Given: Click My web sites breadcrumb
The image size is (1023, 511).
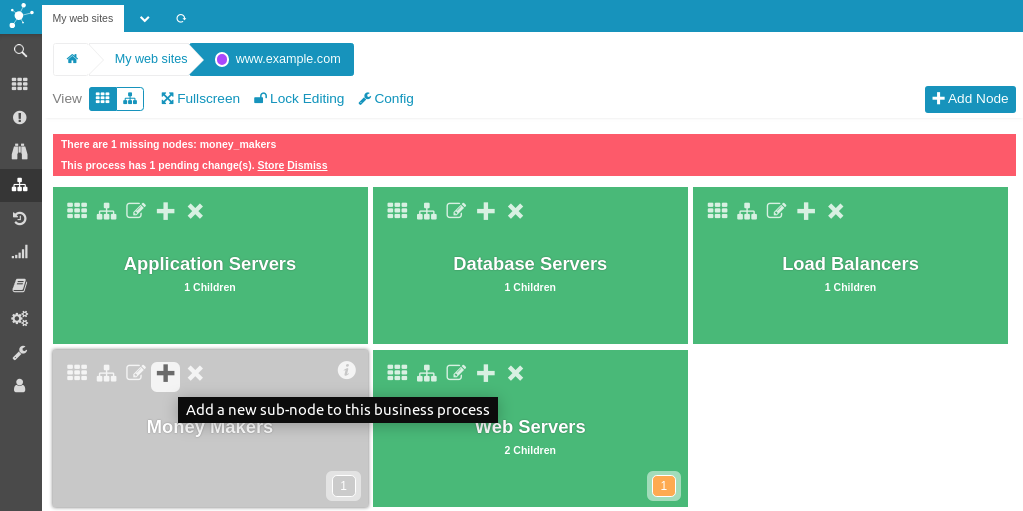Looking at the screenshot, I should pos(151,59).
